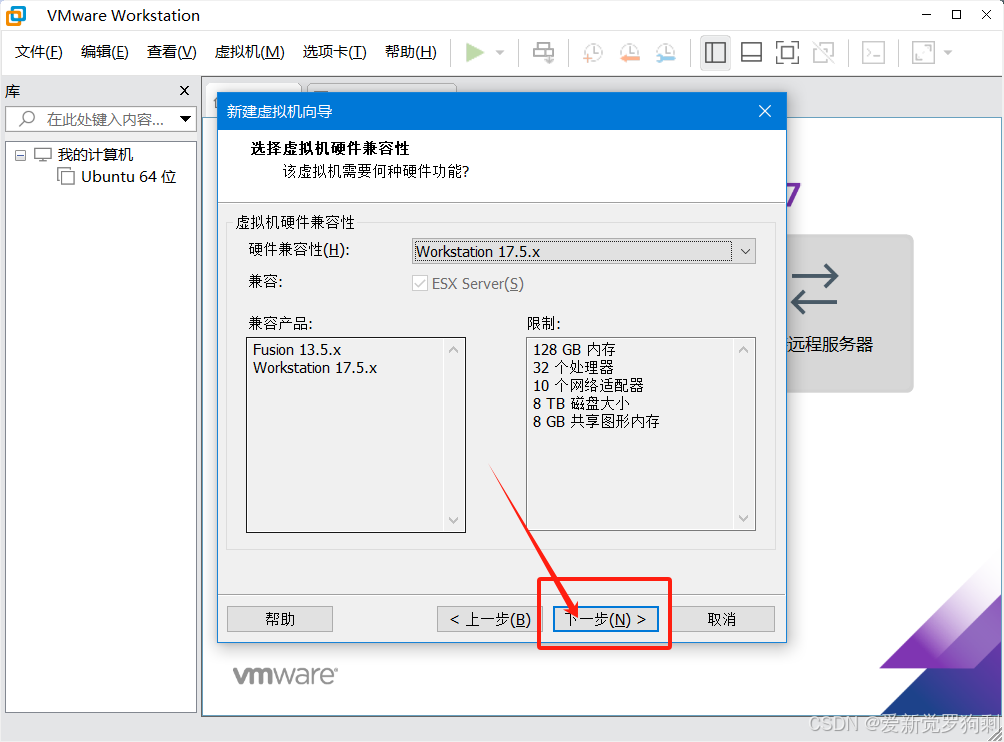Viewport: 1004px width, 742px height.
Task: Open the 硬件兼容性 Workstation 17.5.x combo box
Action: (583, 252)
